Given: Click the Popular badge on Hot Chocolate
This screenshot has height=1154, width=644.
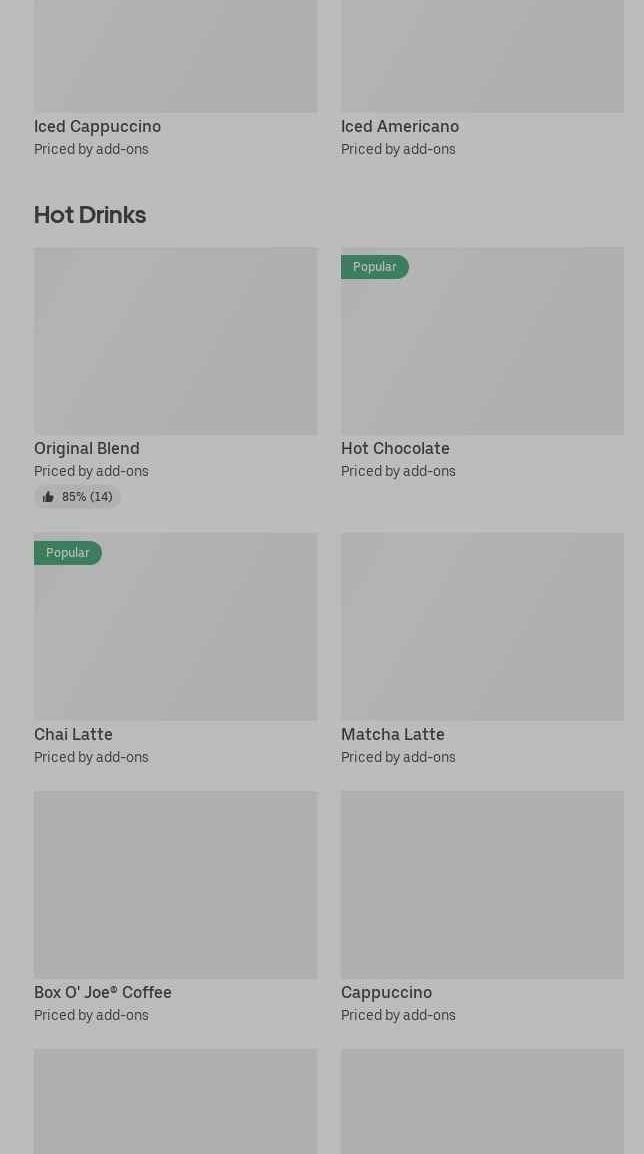Looking at the screenshot, I should pyautogui.click(x=375, y=266).
